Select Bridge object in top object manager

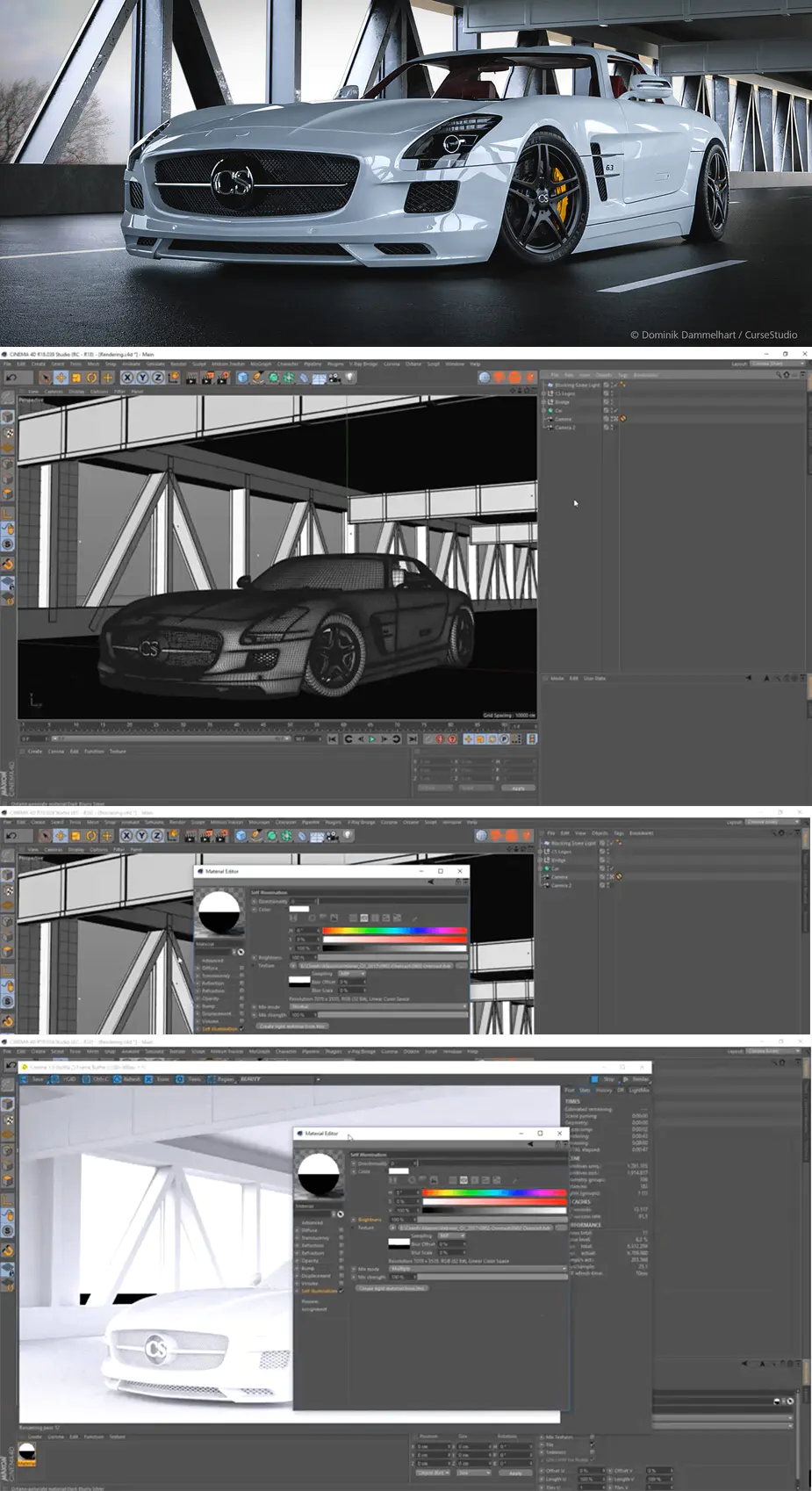(x=562, y=402)
